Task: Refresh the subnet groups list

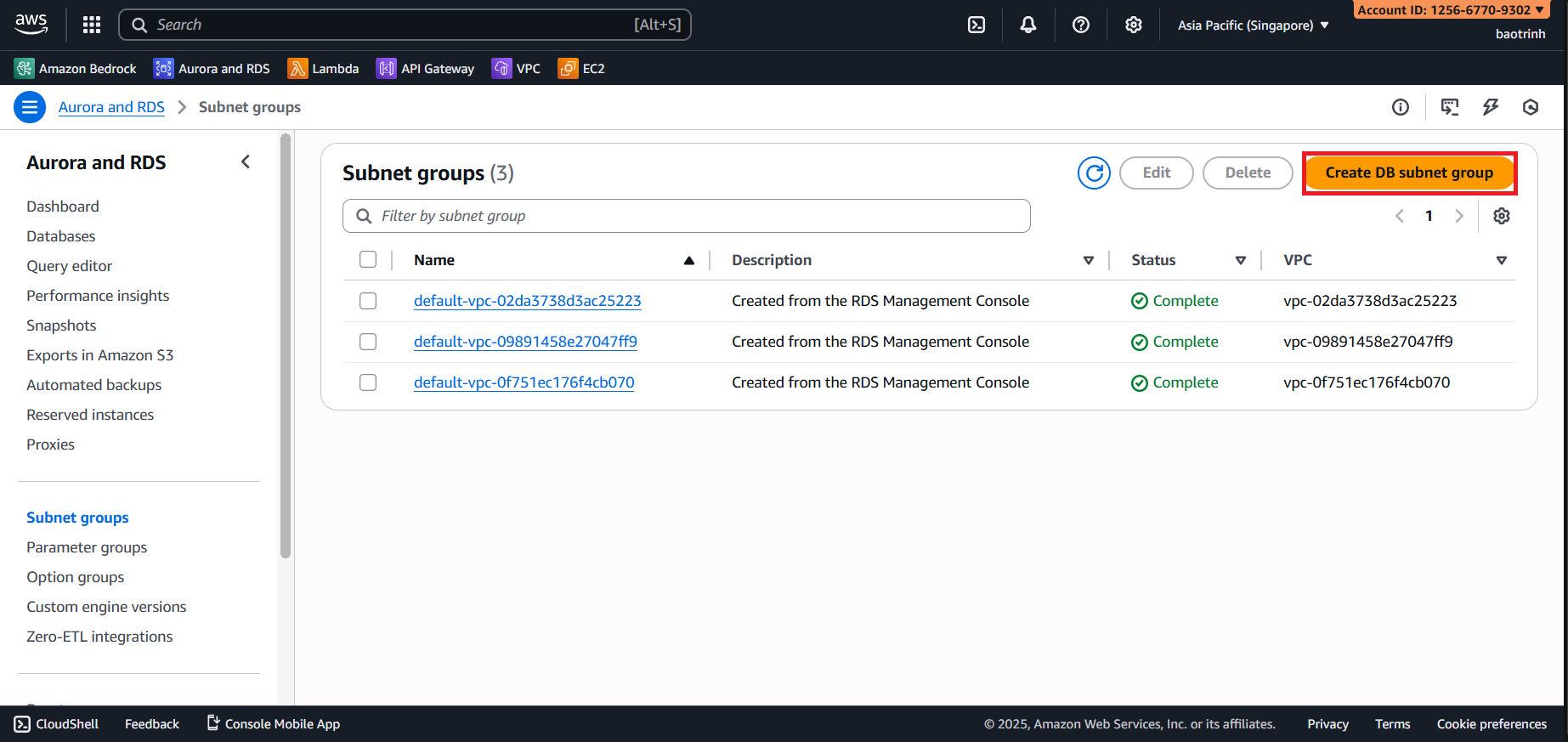Action: [x=1094, y=173]
